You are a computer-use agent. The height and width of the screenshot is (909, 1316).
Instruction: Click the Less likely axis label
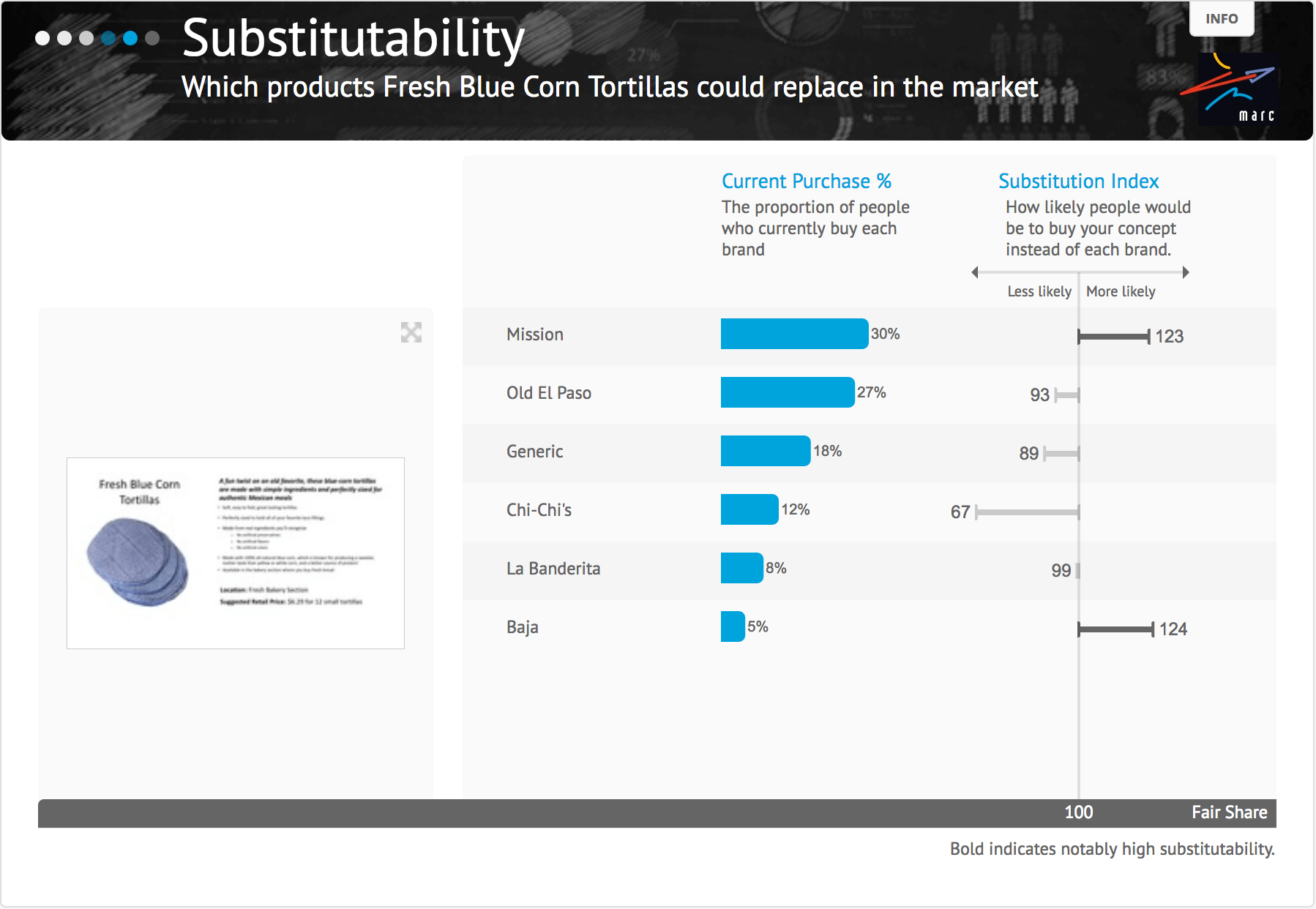point(1039,291)
